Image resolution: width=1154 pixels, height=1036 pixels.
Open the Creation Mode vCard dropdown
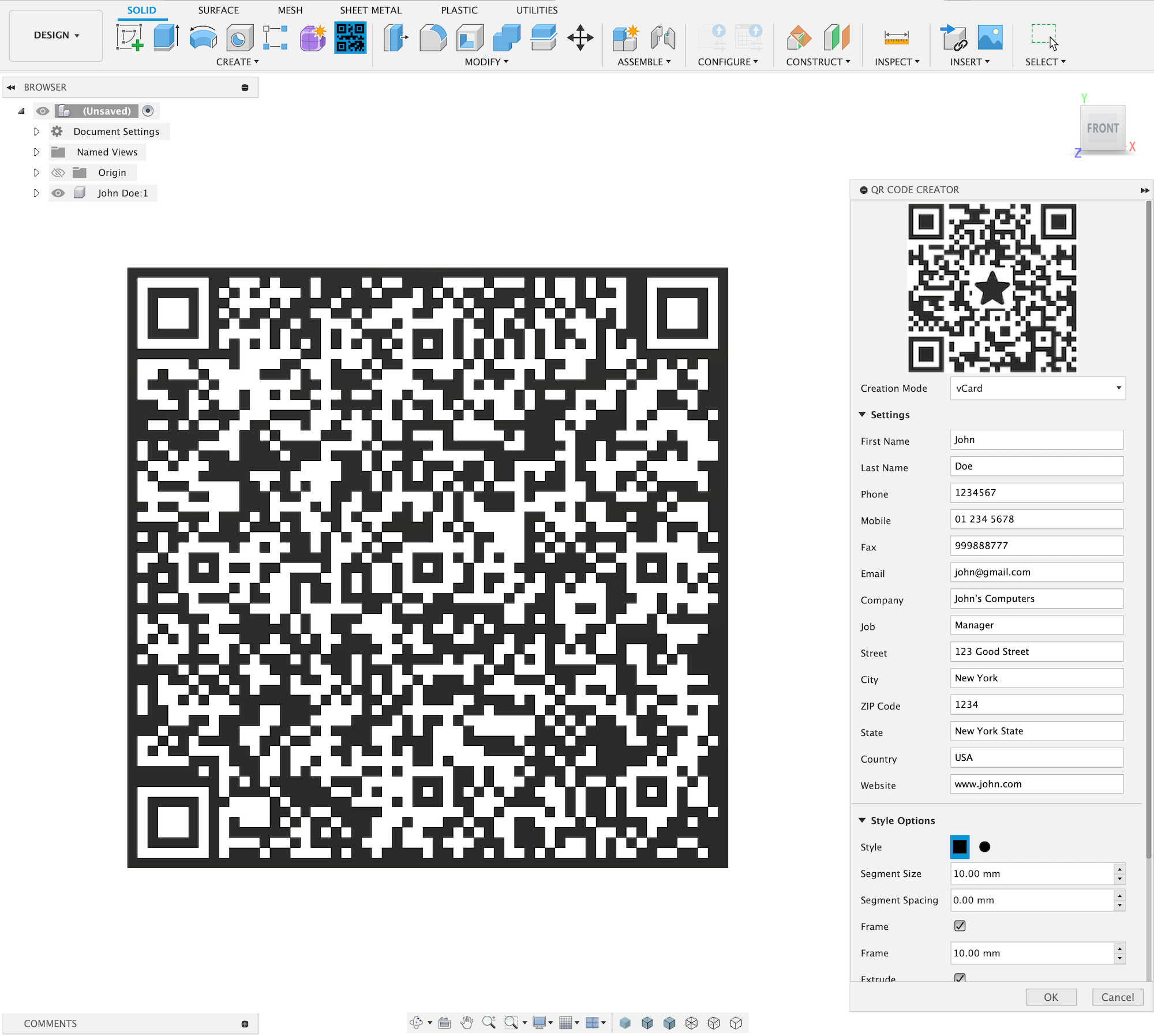(x=1037, y=388)
